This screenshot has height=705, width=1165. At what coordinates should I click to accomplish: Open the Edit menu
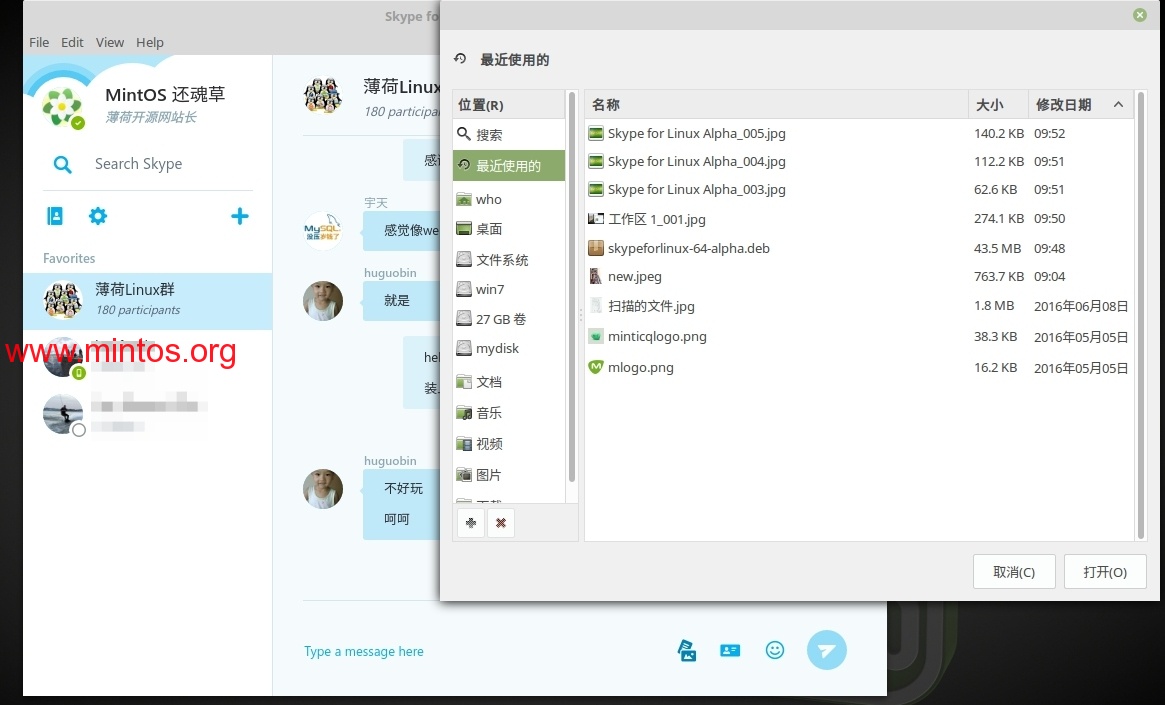tap(72, 42)
